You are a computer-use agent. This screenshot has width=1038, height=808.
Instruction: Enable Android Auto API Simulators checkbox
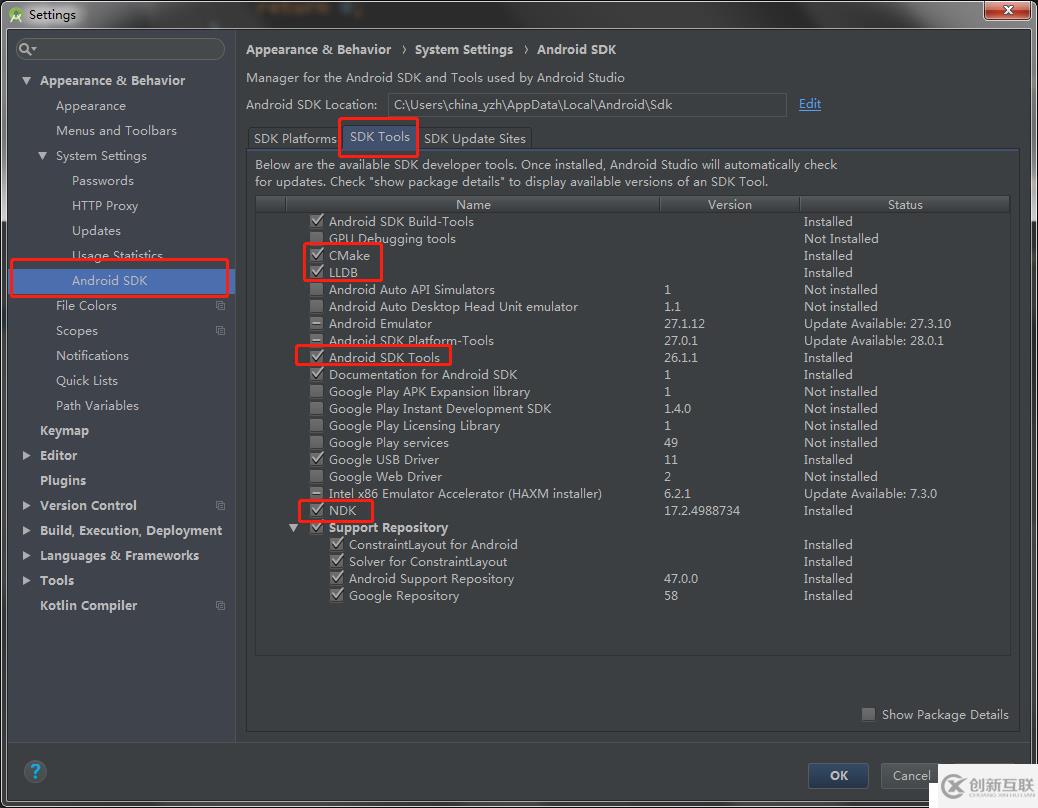pos(317,289)
